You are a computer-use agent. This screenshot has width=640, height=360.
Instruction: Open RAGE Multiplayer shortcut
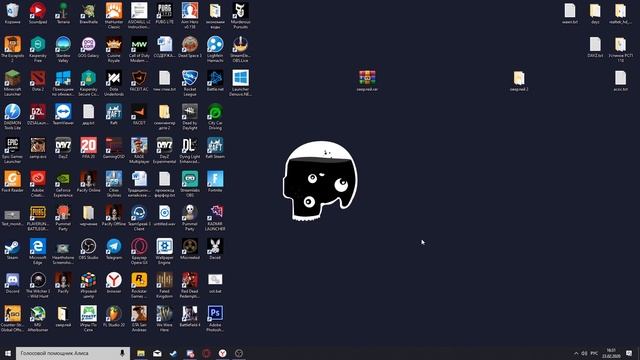pos(139,151)
